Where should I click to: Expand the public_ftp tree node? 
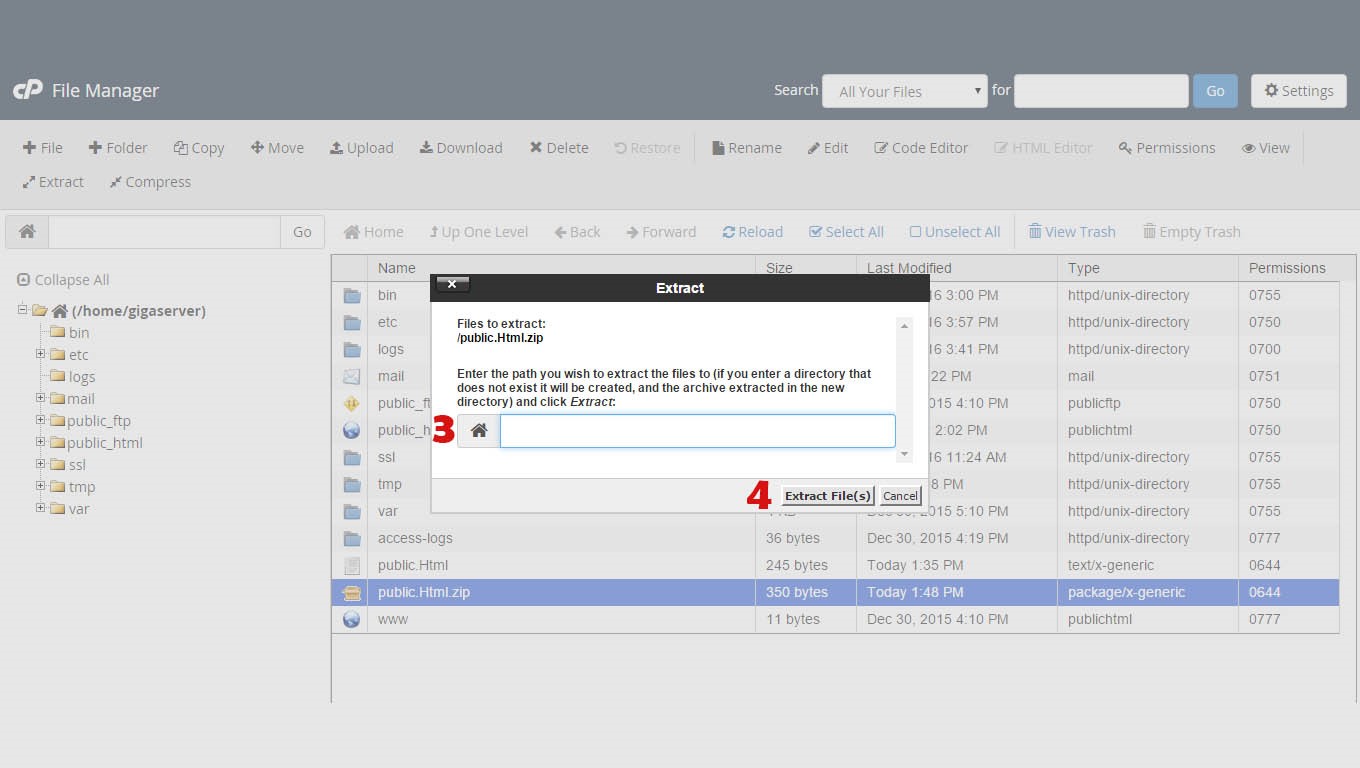point(40,420)
